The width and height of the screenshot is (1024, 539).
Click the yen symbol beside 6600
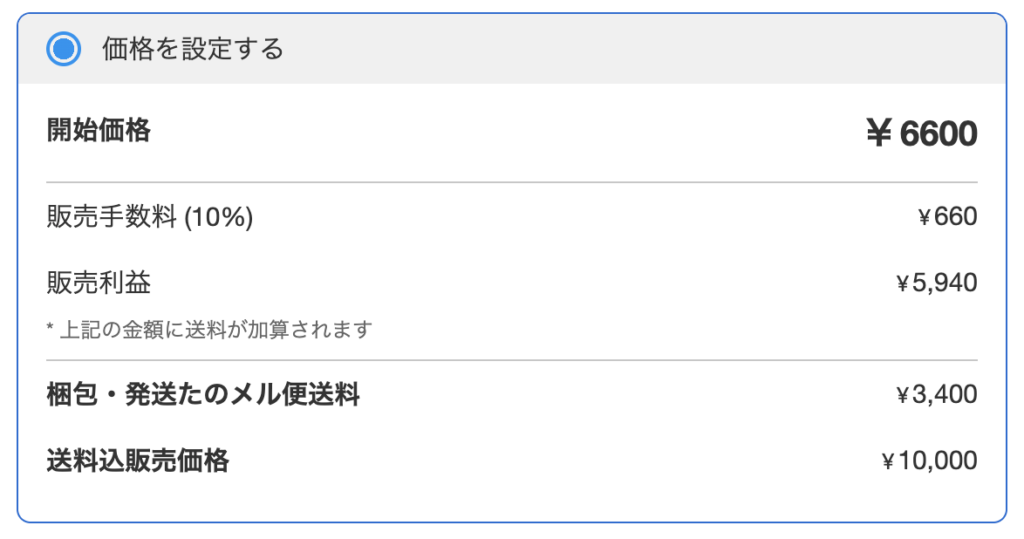879,134
